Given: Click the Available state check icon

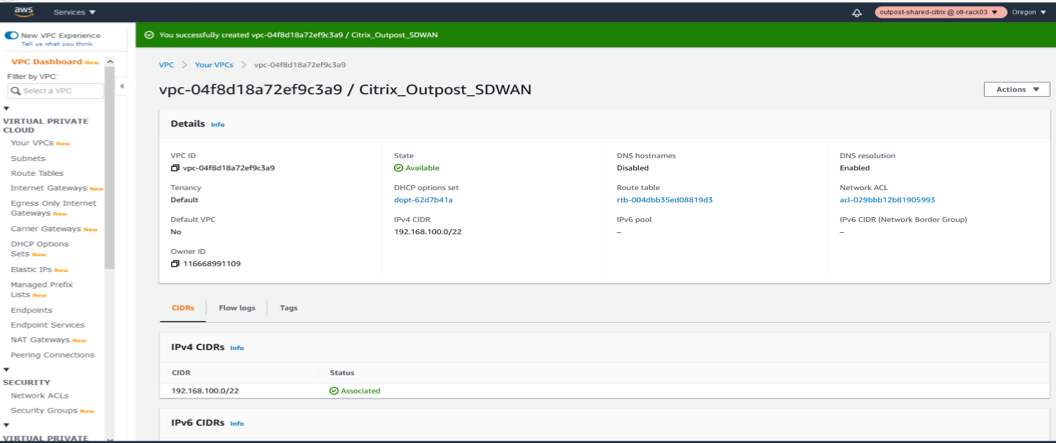Looking at the screenshot, I should coord(398,168).
